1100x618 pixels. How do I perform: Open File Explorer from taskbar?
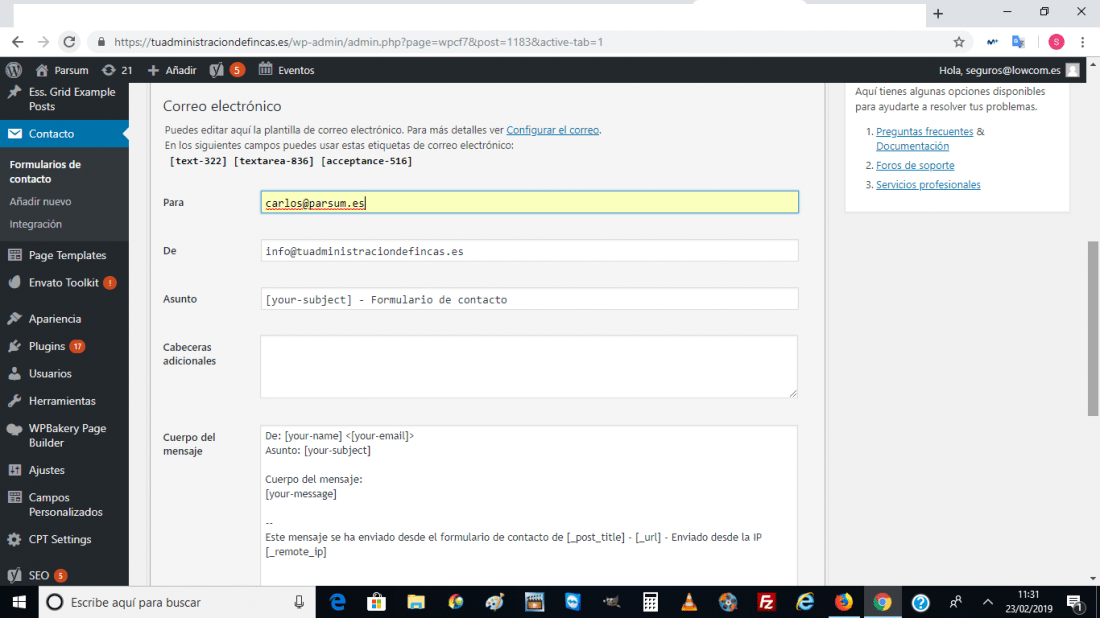(416, 602)
